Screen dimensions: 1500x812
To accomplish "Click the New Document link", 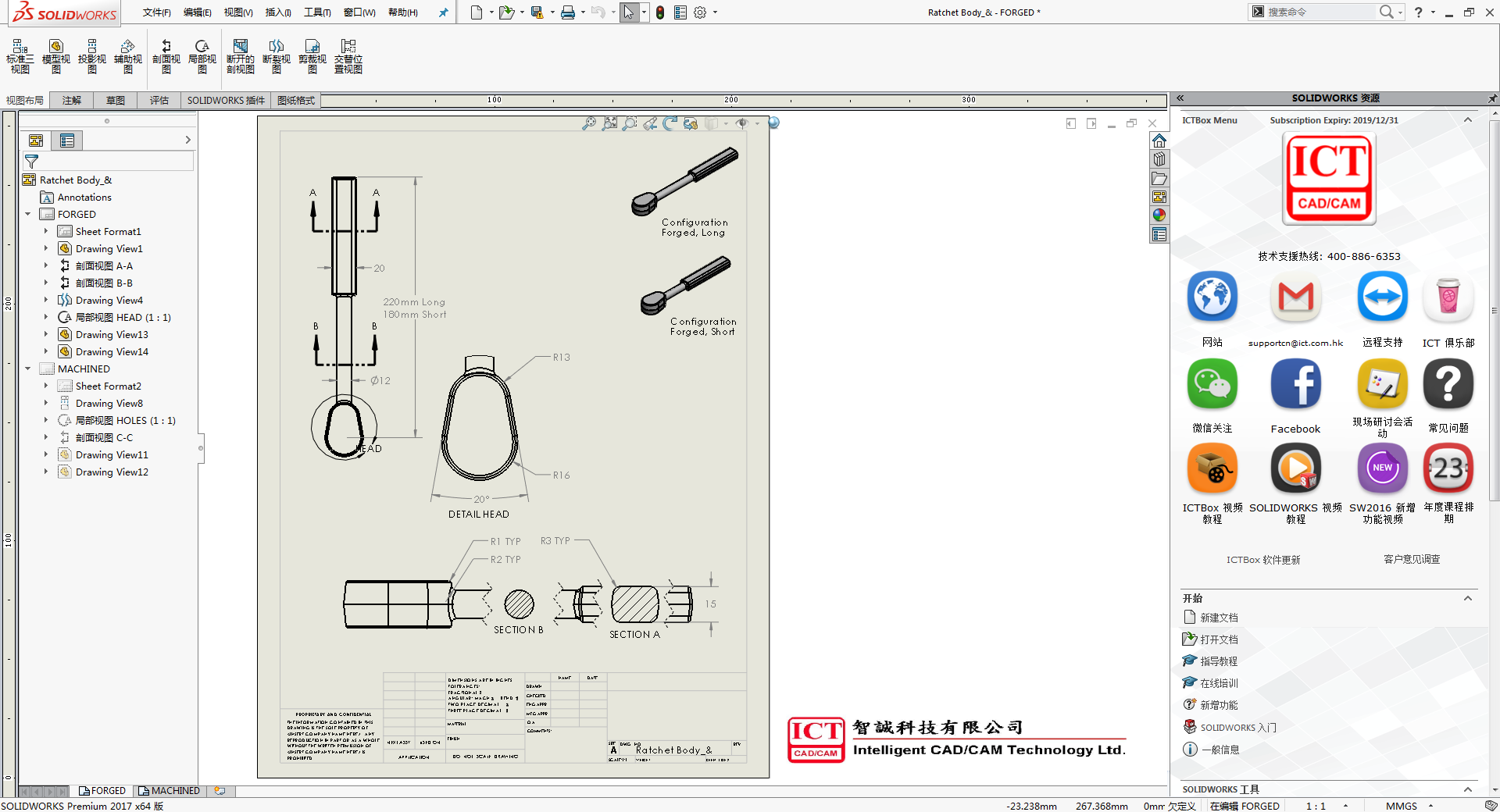I will (1219, 618).
